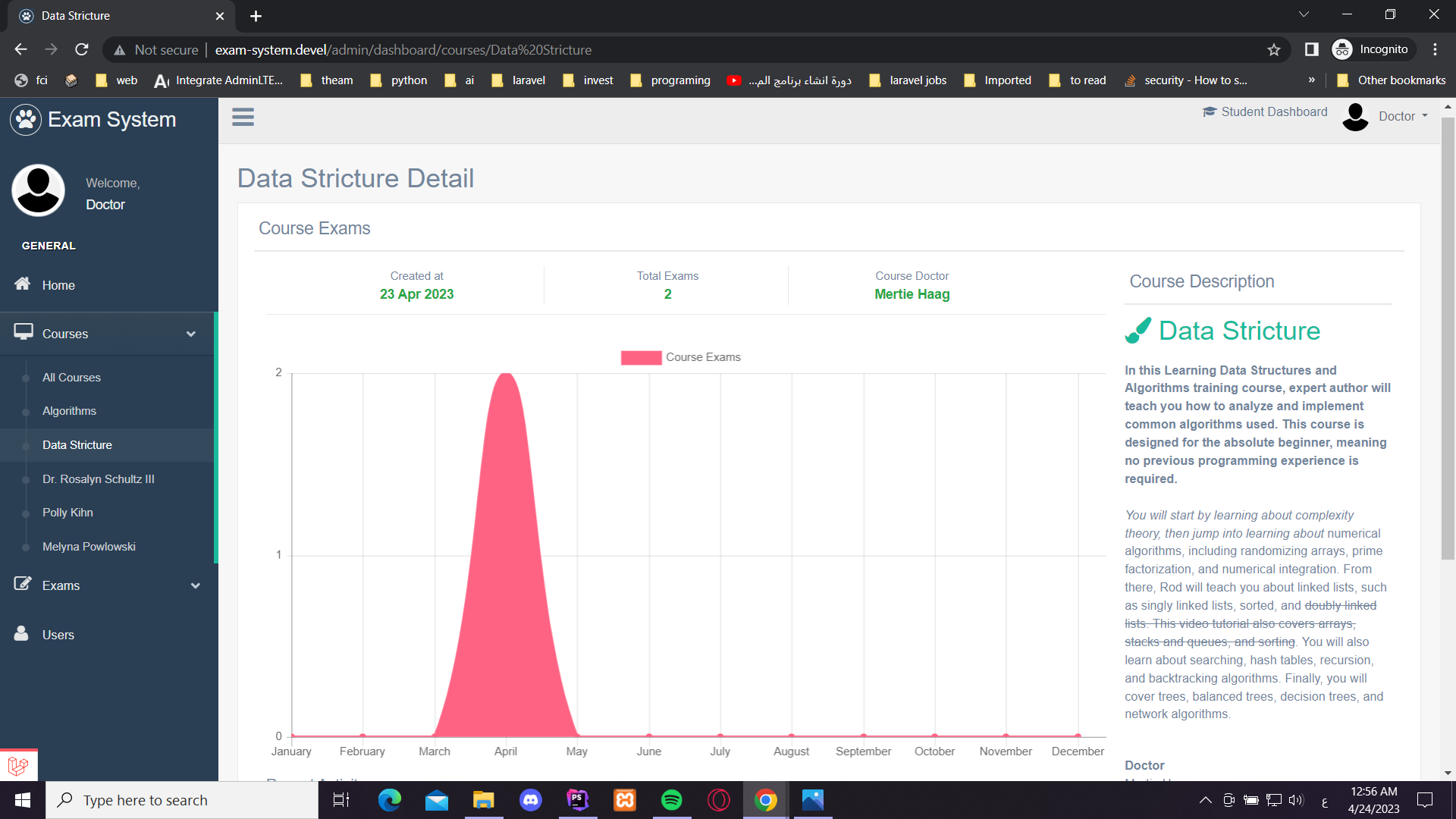This screenshot has height=819, width=1456.
Task: Open Discord from the taskbar
Action: (x=530, y=800)
